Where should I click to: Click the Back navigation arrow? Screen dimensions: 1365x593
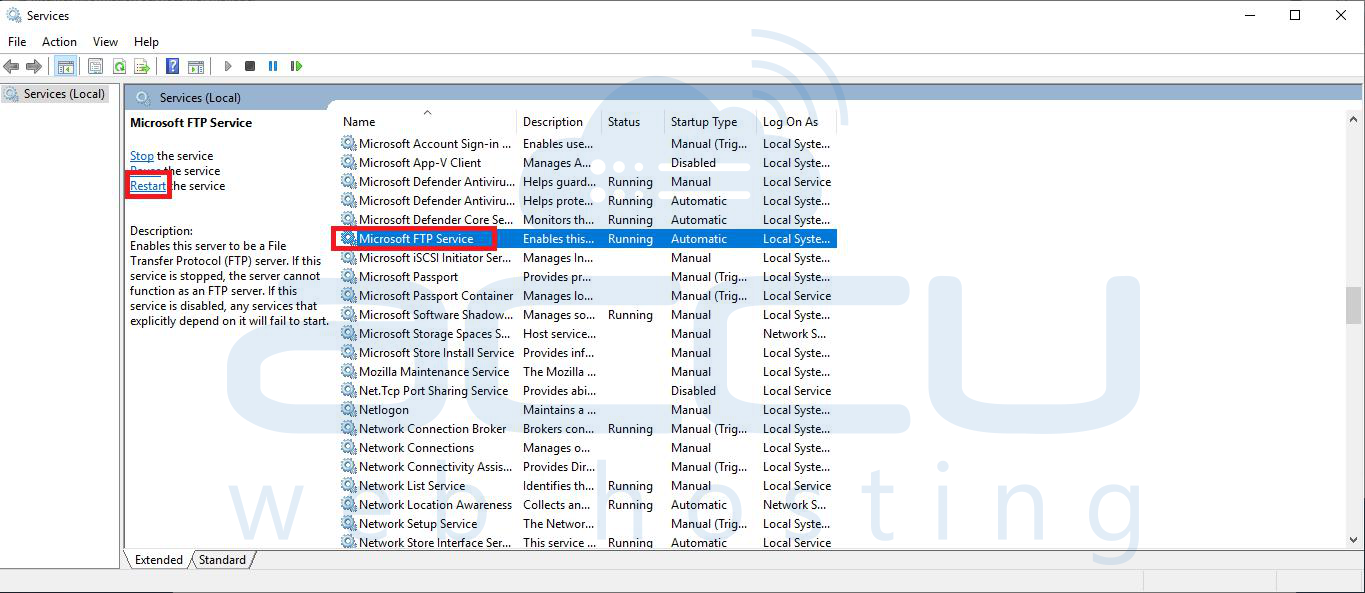[x=11, y=66]
